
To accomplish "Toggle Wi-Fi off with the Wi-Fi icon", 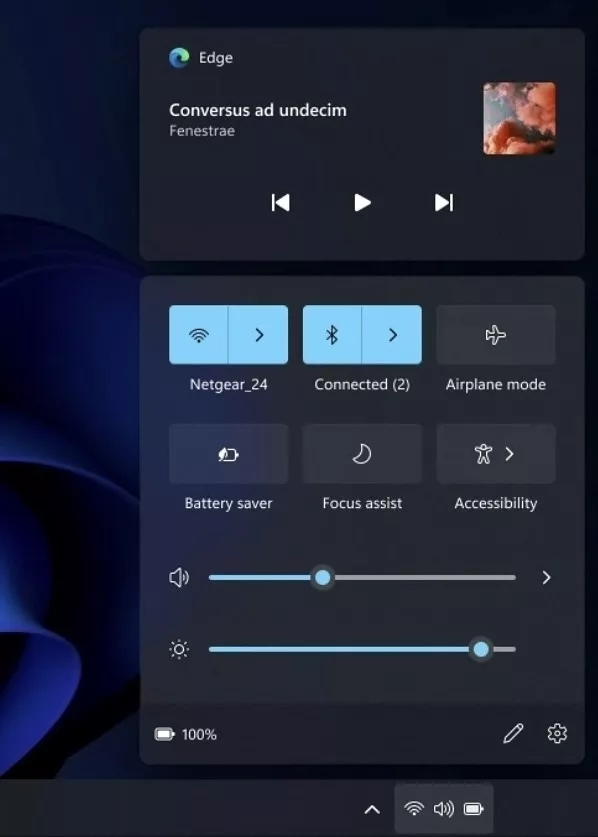I will tap(199, 335).
